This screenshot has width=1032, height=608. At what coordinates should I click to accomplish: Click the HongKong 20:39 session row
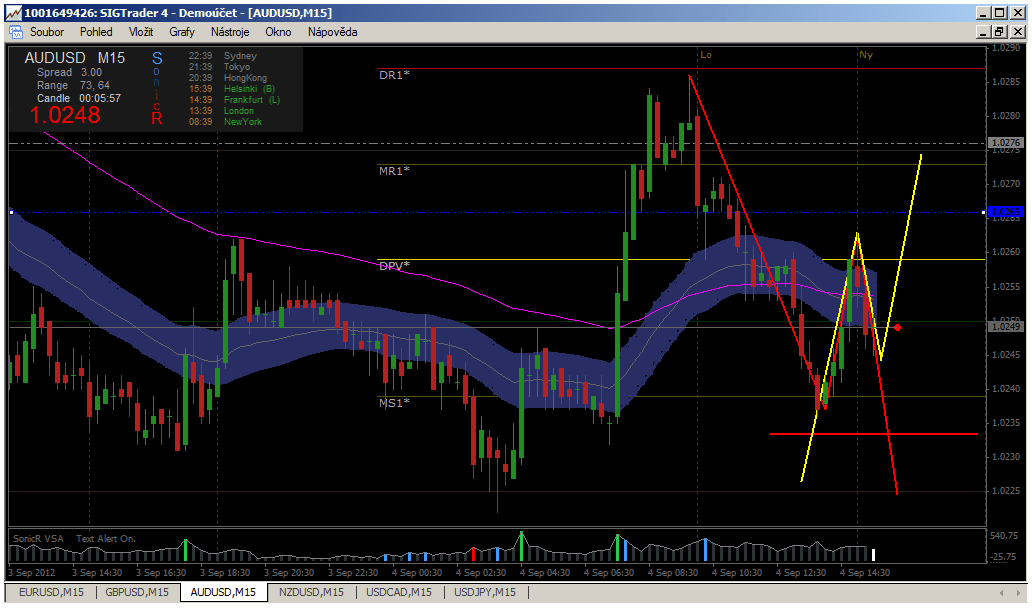click(228, 78)
